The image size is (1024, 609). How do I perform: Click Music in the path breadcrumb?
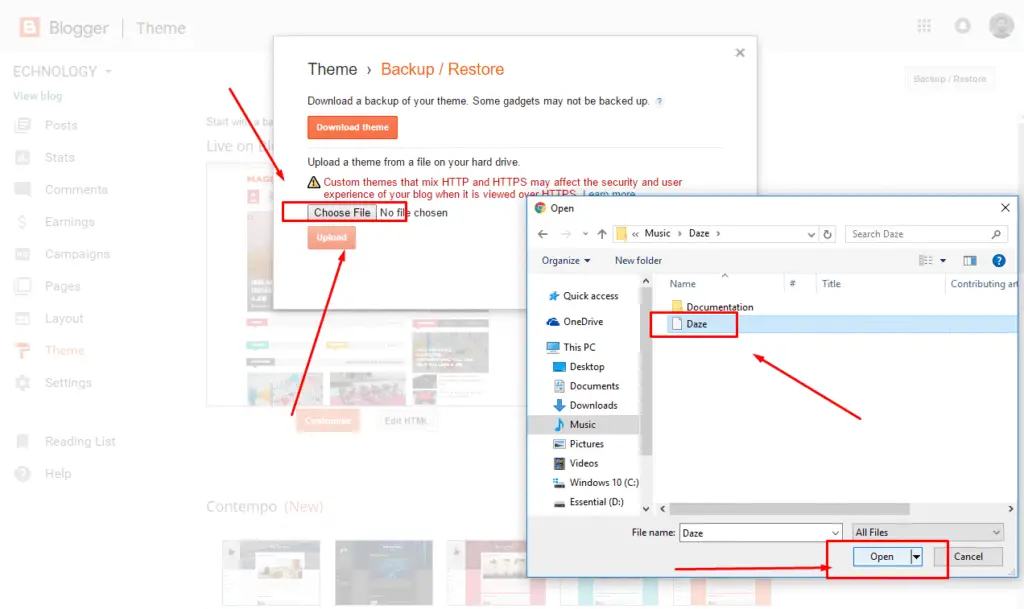click(657, 234)
